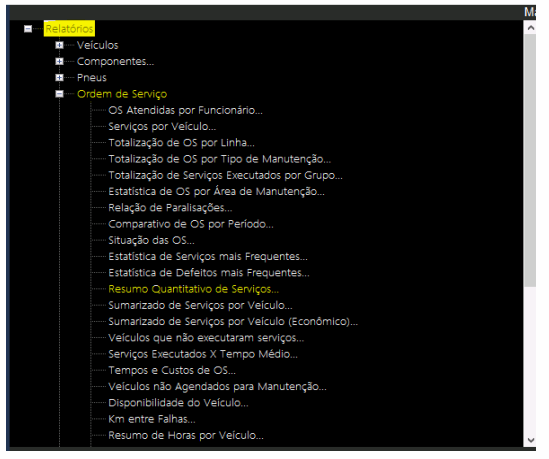549x459 pixels.
Task: Open Relação de Paralisações... report
Action: coord(170,208)
